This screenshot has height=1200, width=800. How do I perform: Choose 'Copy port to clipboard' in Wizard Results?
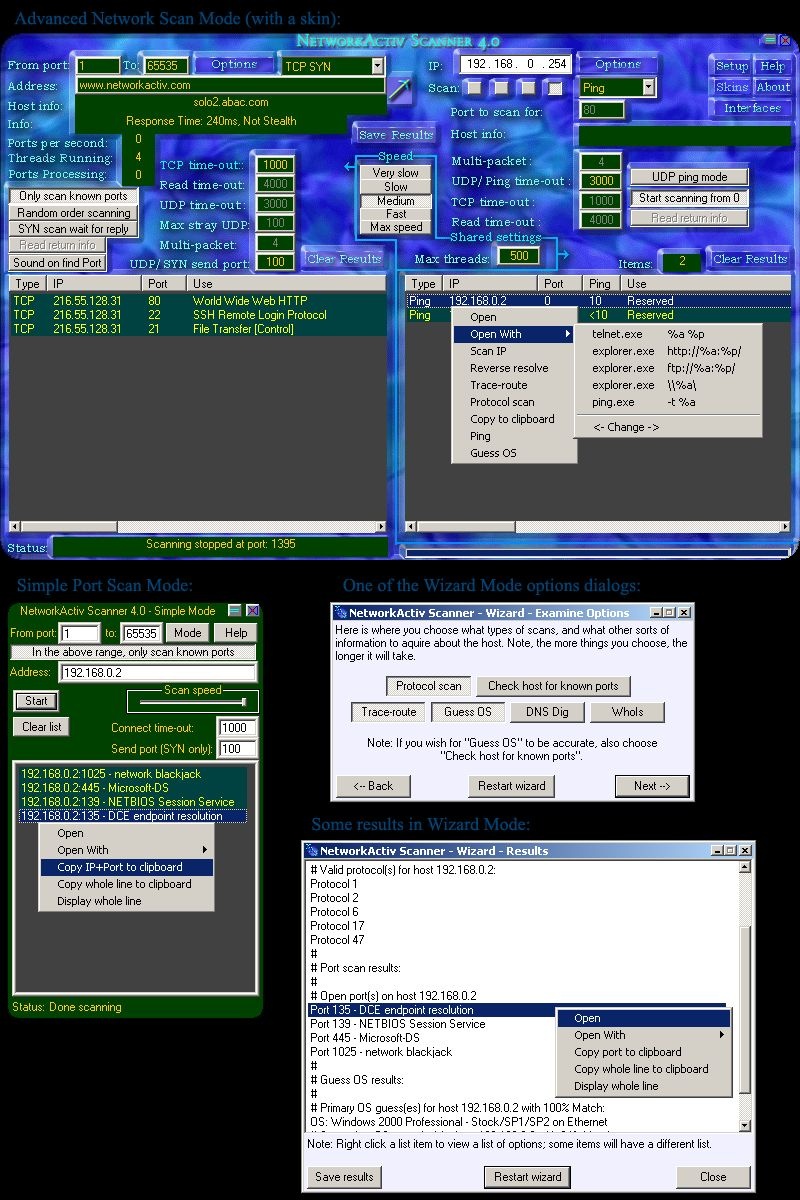pyautogui.click(x=643, y=1052)
